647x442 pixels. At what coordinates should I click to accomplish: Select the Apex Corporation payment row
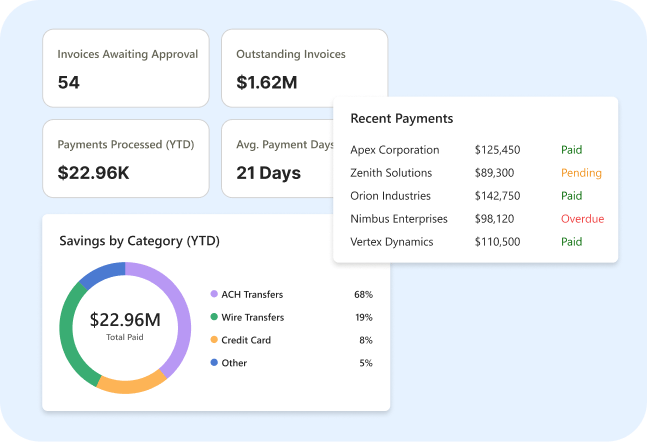point(475,150)
